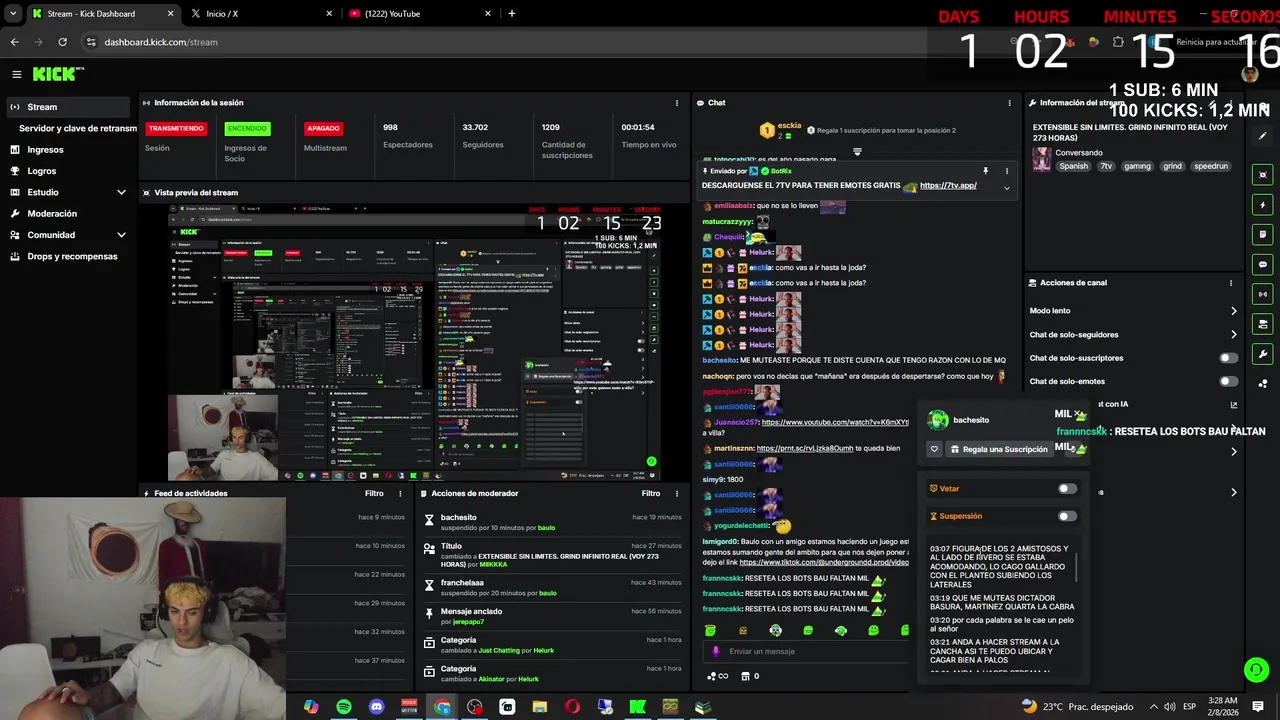Viewport: 1280px width, 720px height.
Task: Click the camera widget icon in sidebar
Action: point(1263,324)
